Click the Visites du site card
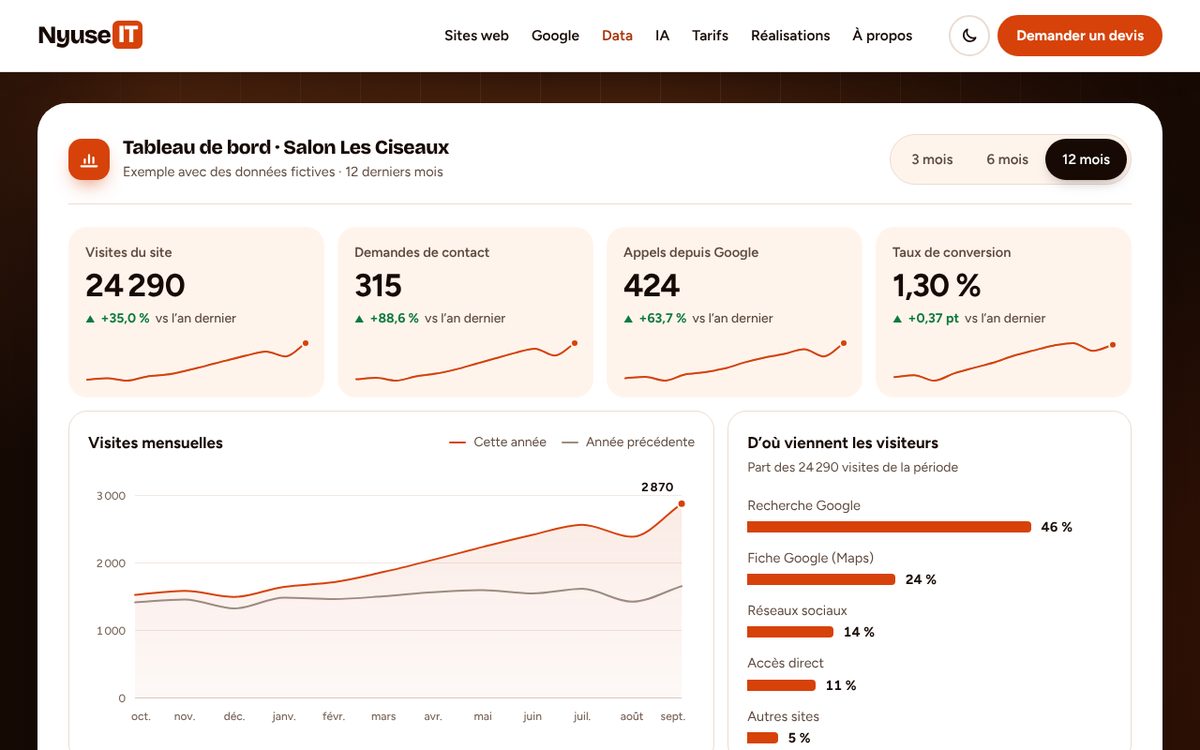This screenshot has height=750, width=1200. tap(196, 312)
